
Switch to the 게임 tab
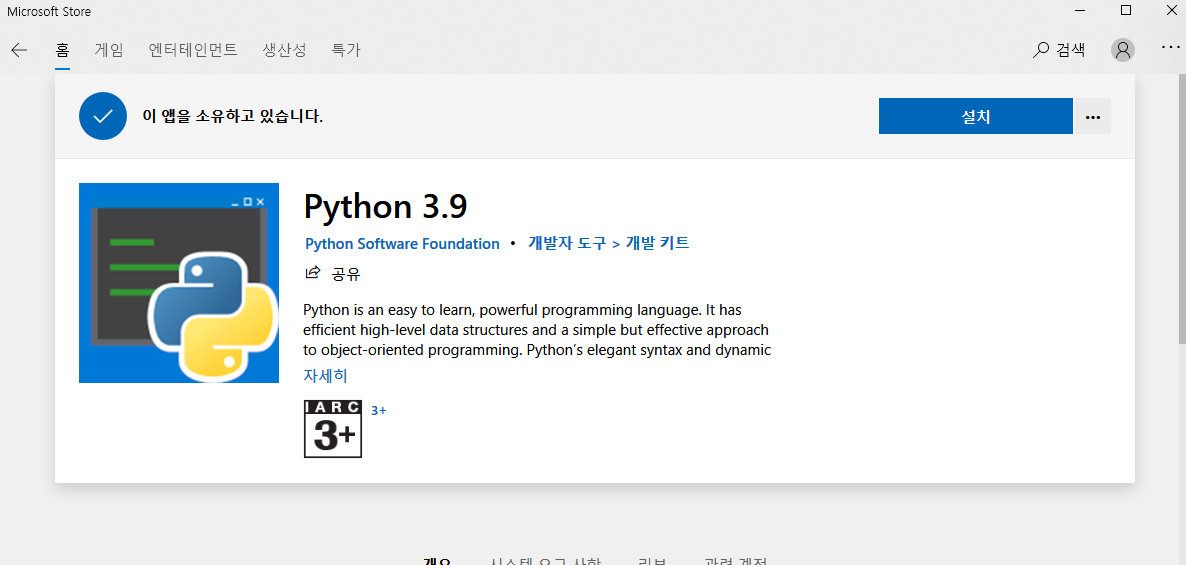[x=109, y=51]
